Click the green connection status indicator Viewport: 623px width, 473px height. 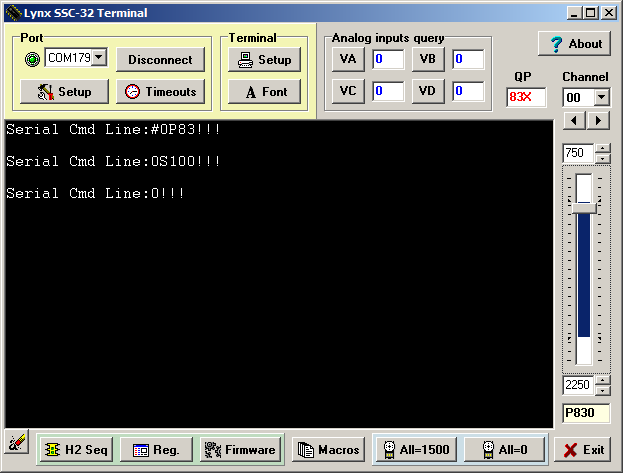pos(32,59)
